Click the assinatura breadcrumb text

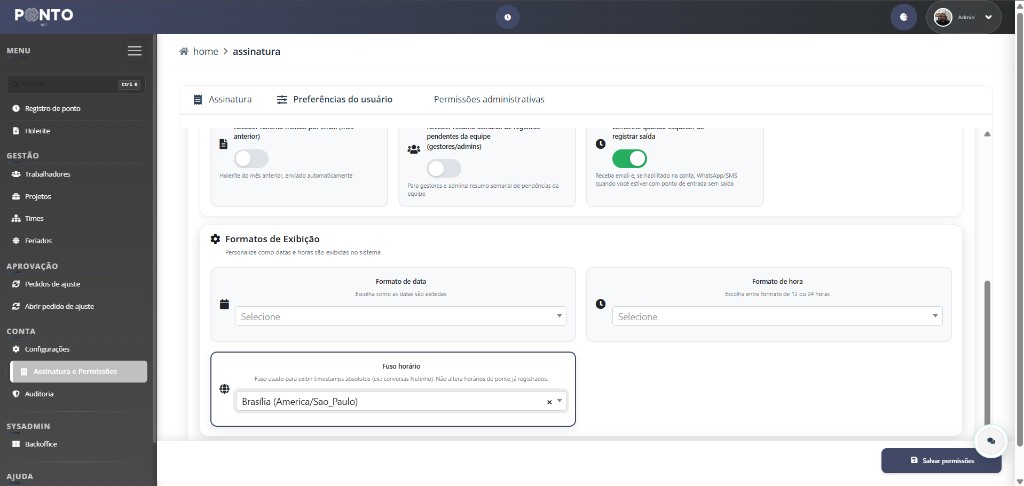(x=257, y=52)
